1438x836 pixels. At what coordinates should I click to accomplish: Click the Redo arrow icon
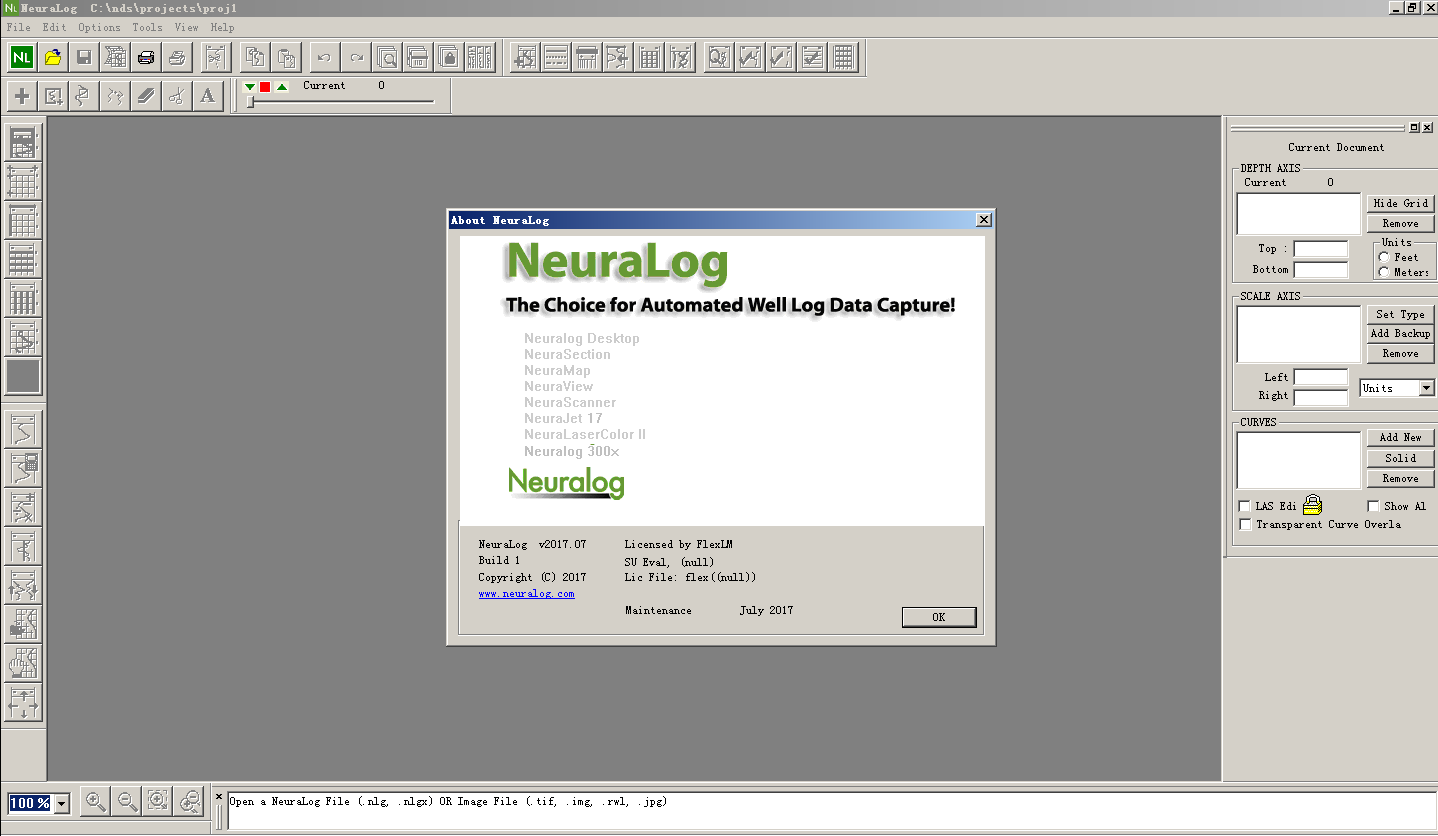(x=355, y=57)
